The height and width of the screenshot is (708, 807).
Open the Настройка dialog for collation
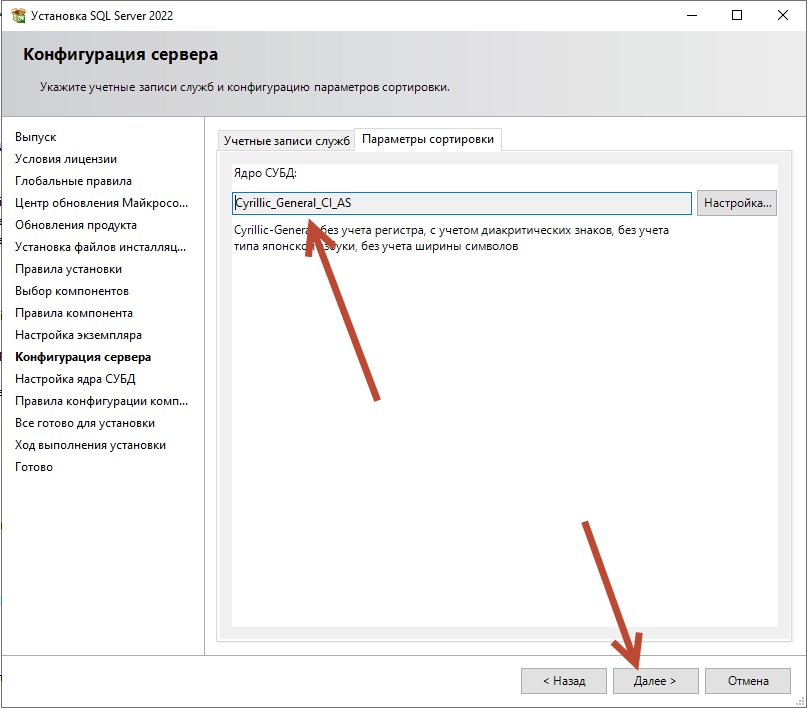tap(736, 202)
